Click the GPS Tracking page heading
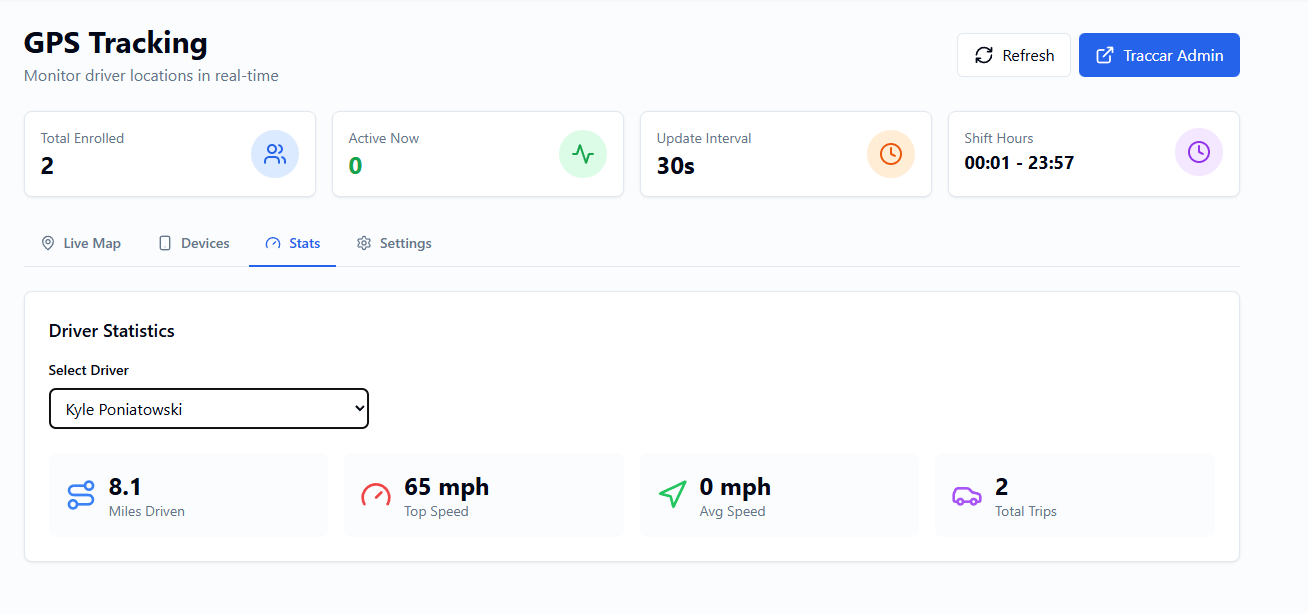 [x=116, y=43]
